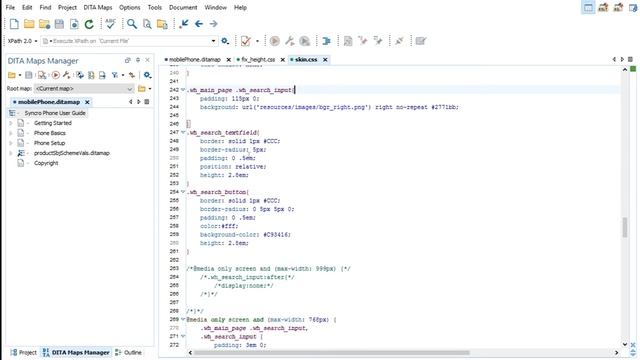Viewport: 640px width, 360px height.
Task: Open XPath settings gear icon
Action: click(x=225, y=41)
